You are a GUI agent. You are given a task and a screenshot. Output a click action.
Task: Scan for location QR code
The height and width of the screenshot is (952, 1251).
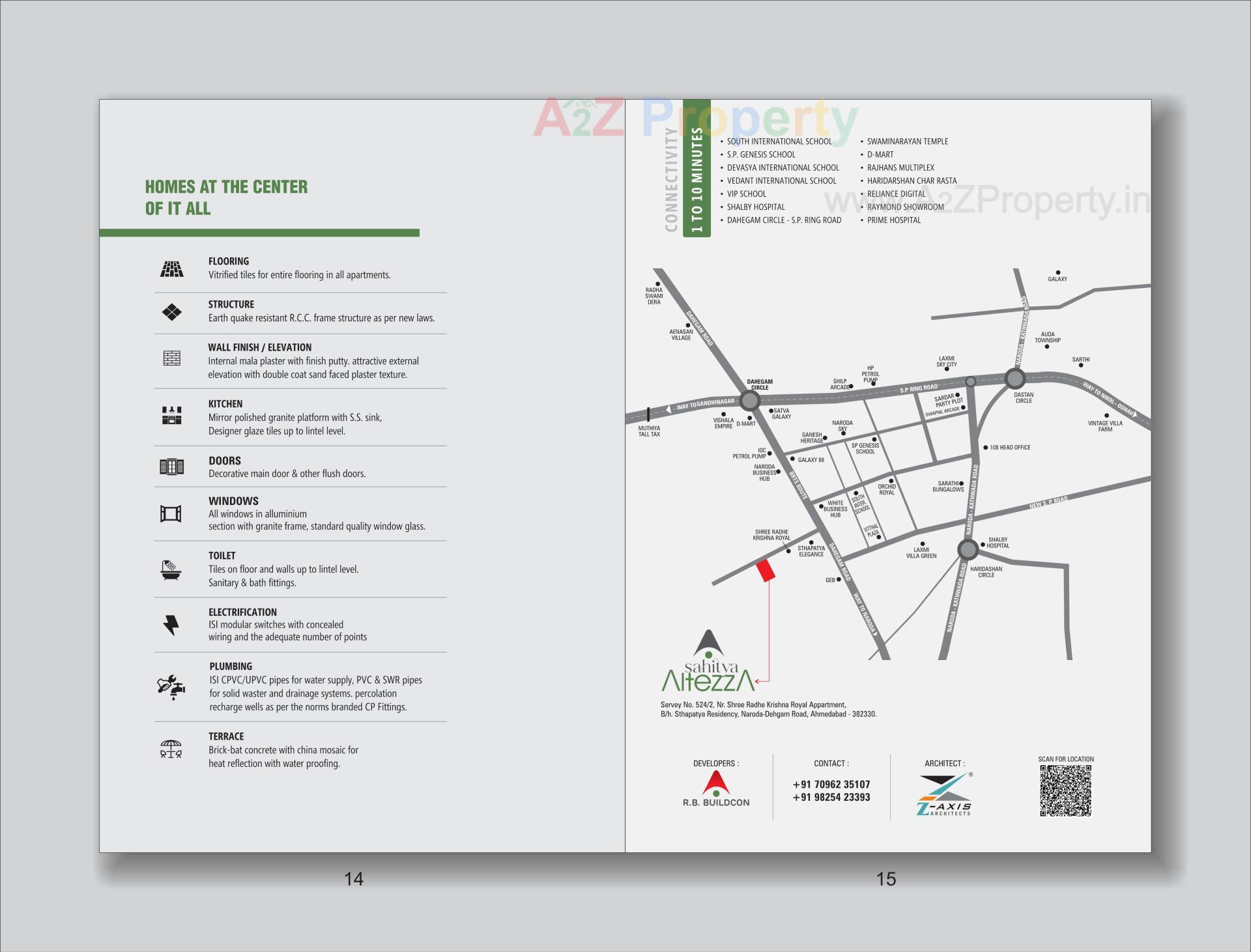(x=1066, y=791)
